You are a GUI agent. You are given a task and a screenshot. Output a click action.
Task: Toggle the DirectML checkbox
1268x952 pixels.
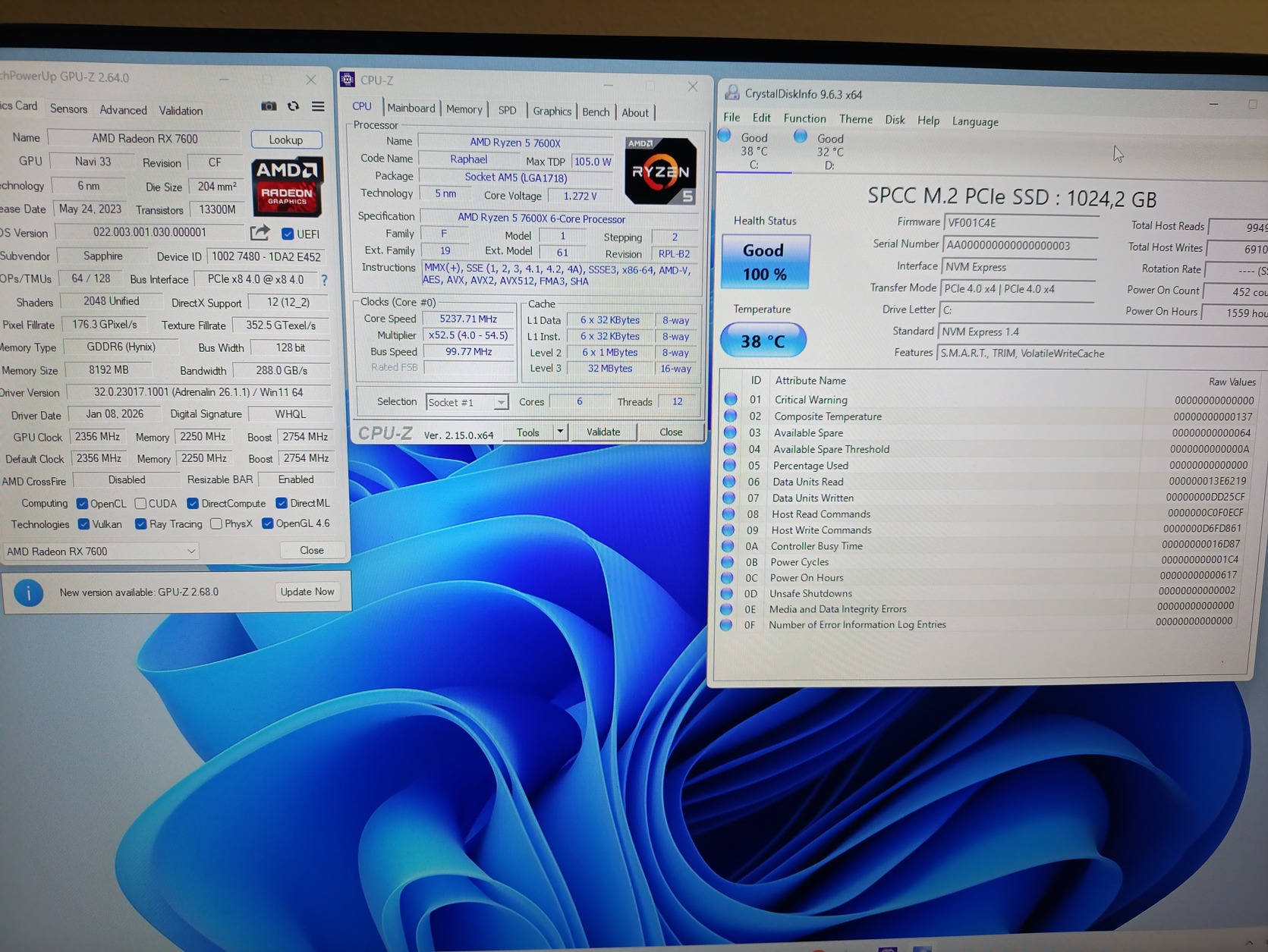tap(282, 503)
